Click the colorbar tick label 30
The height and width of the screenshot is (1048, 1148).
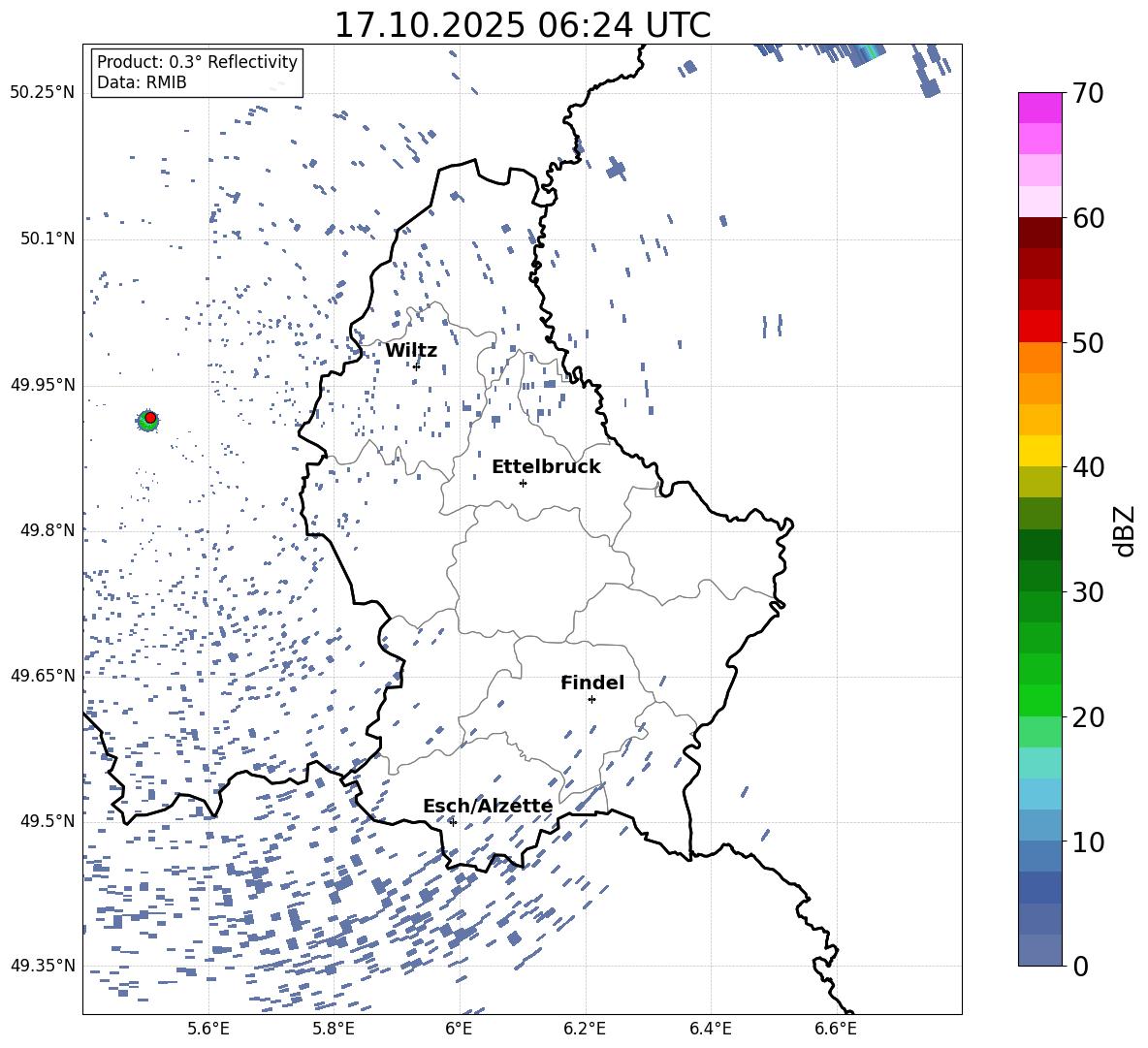(1088, 592)
